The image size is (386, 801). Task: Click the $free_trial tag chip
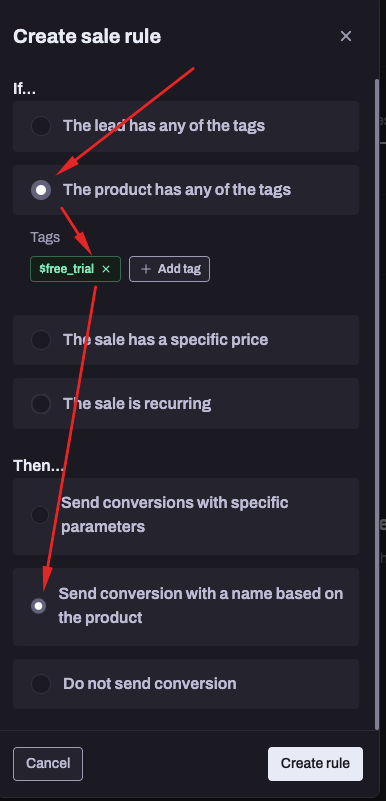[x=76, y=269]
